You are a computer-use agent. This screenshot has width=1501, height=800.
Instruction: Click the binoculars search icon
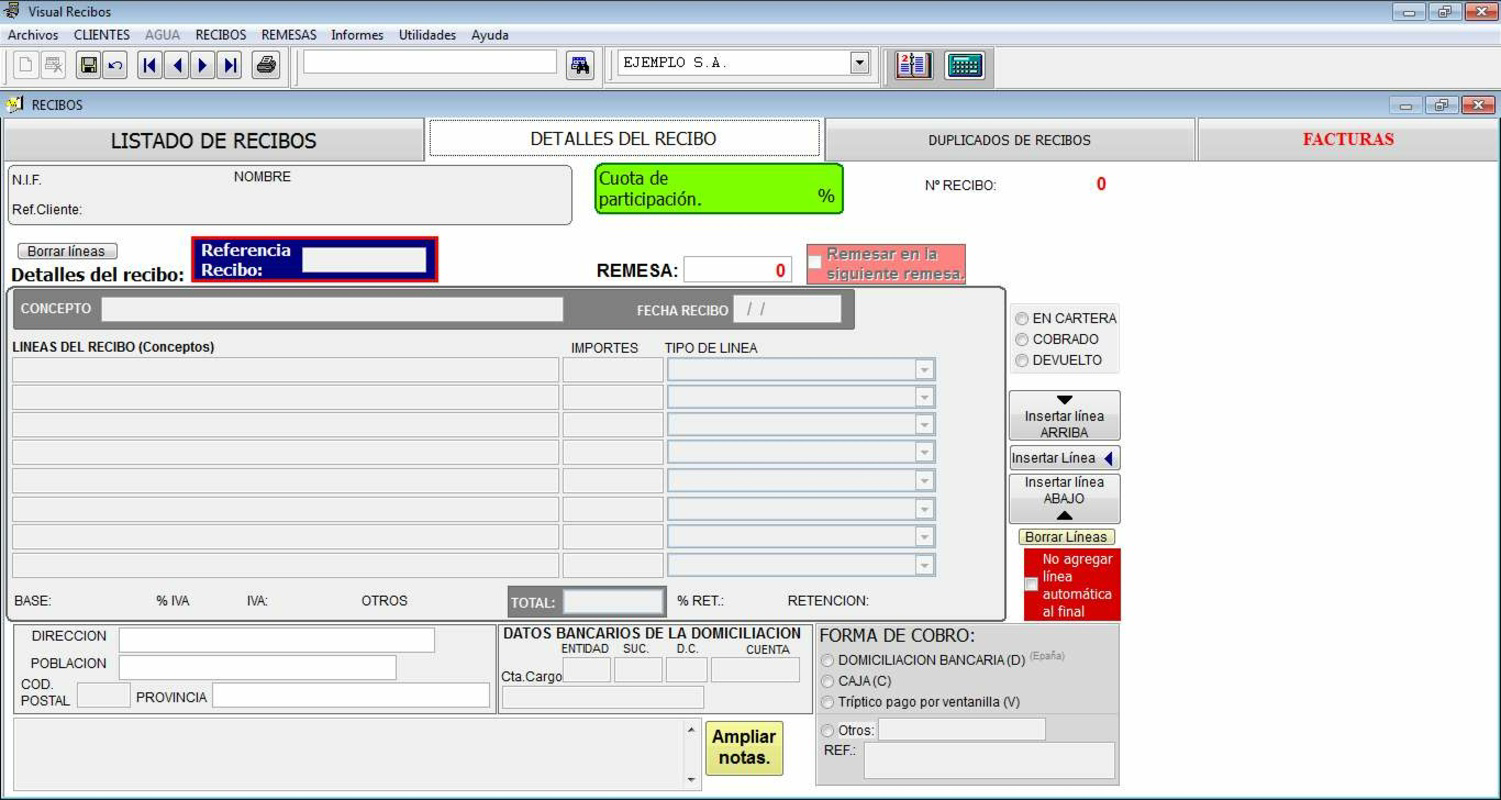580,65
